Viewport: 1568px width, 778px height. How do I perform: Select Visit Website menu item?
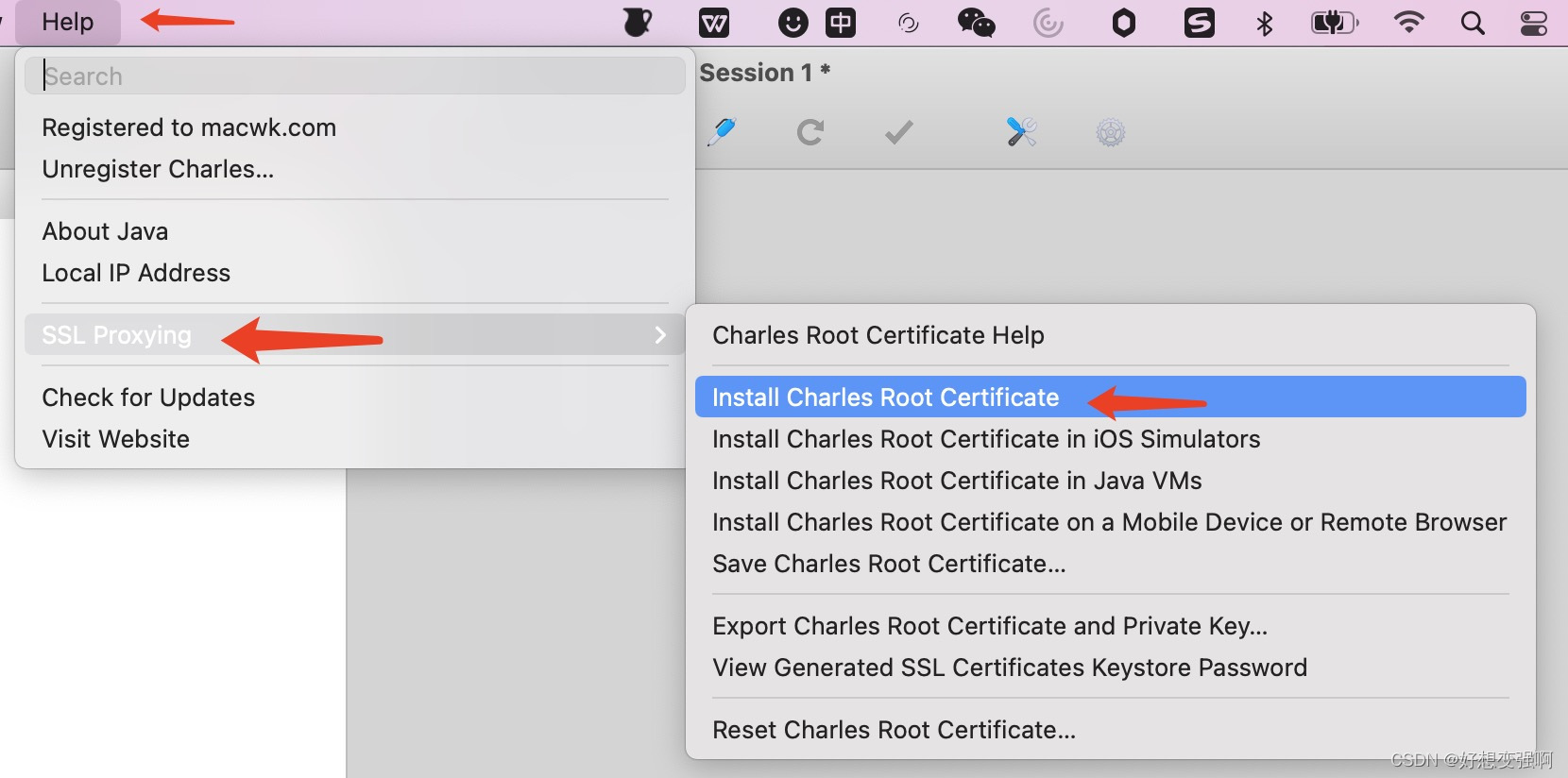coord(115,439)
